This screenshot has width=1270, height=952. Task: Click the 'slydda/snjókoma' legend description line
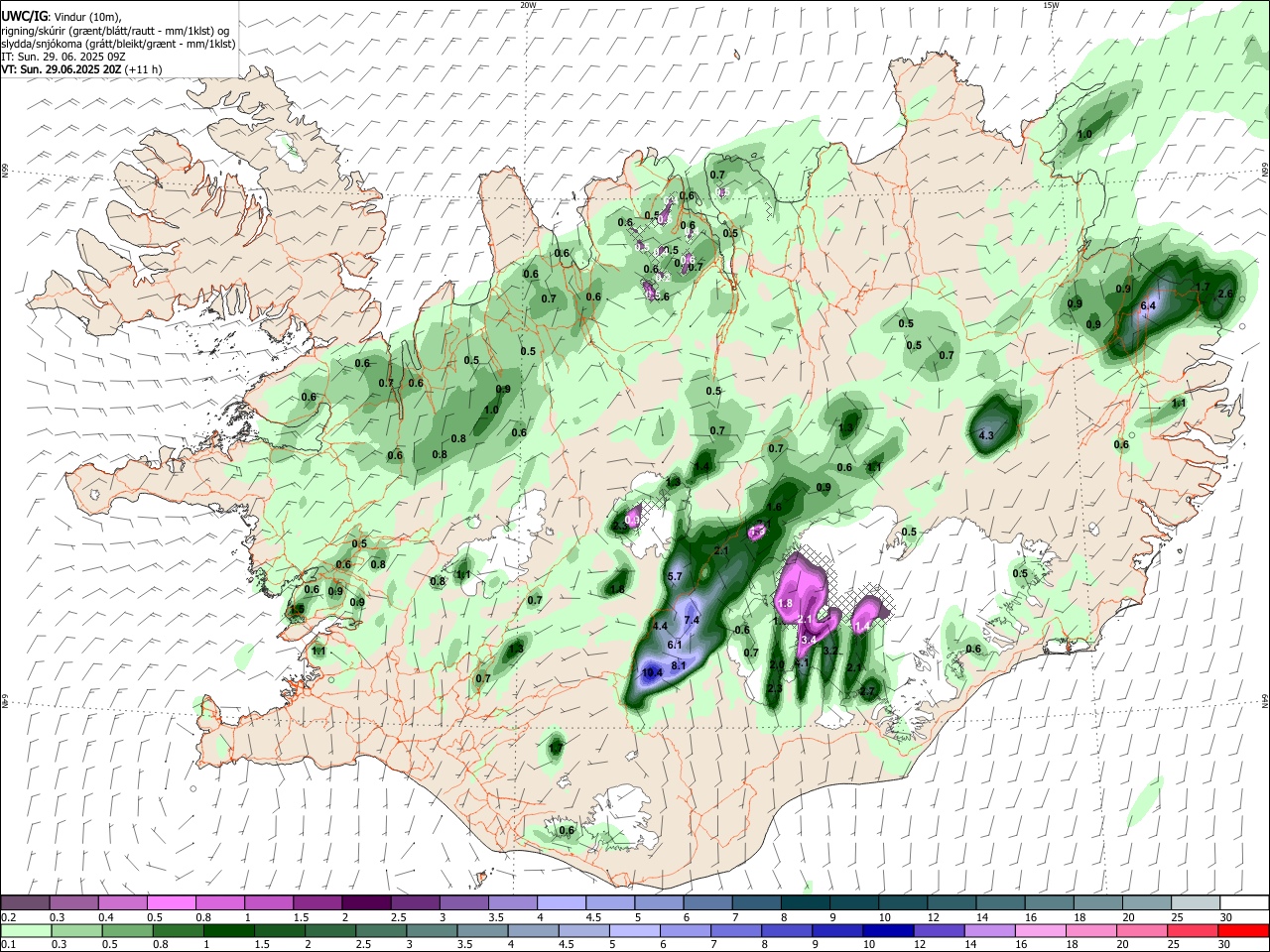[118, 44]
